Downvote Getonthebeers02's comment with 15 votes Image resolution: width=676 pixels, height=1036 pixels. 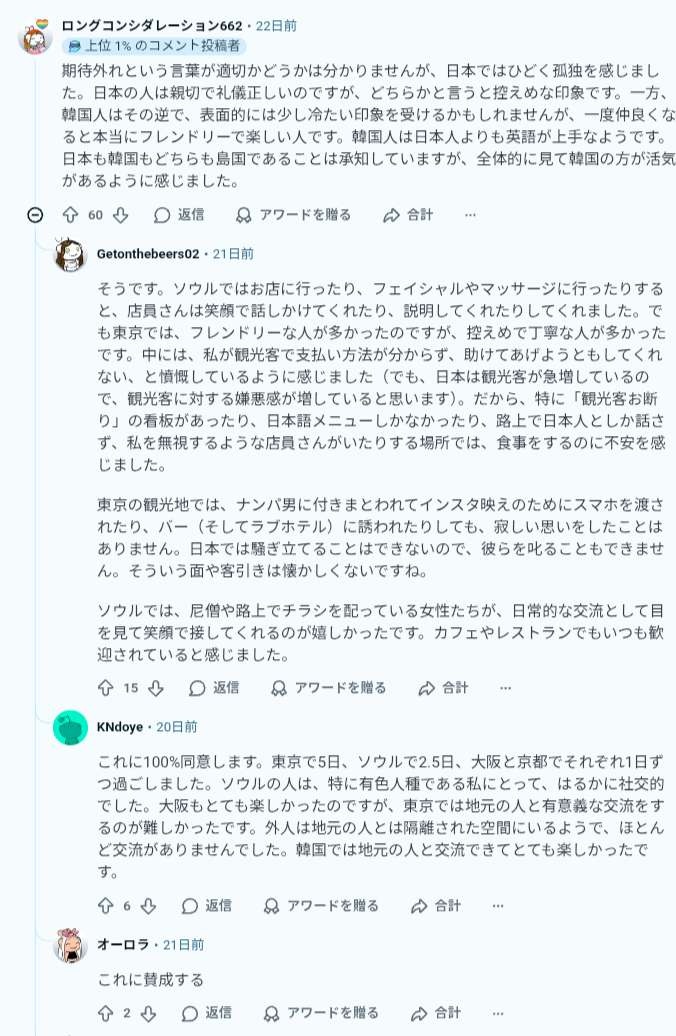(155, 688)
